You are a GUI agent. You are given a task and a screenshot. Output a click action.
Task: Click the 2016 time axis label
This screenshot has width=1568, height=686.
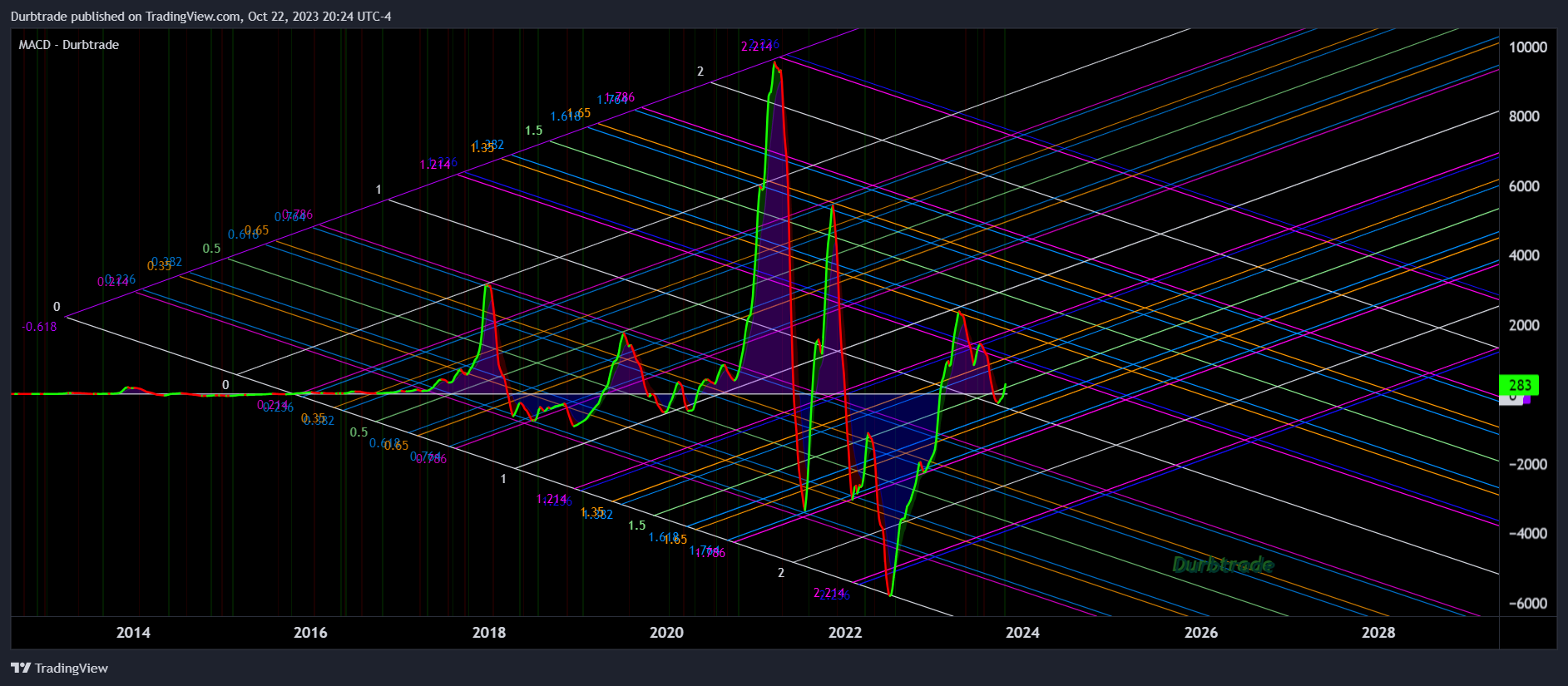310,633
